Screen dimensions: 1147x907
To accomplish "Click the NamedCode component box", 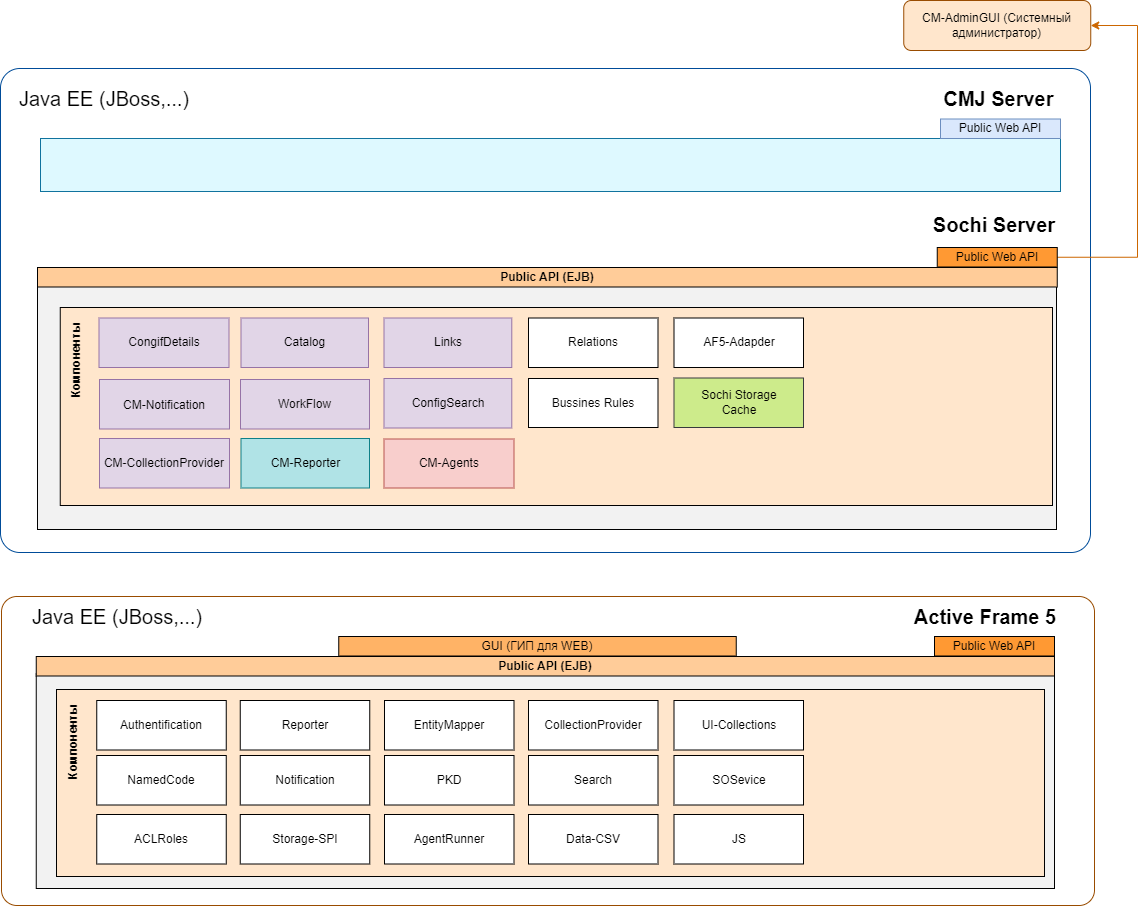I will pos(161,780).
